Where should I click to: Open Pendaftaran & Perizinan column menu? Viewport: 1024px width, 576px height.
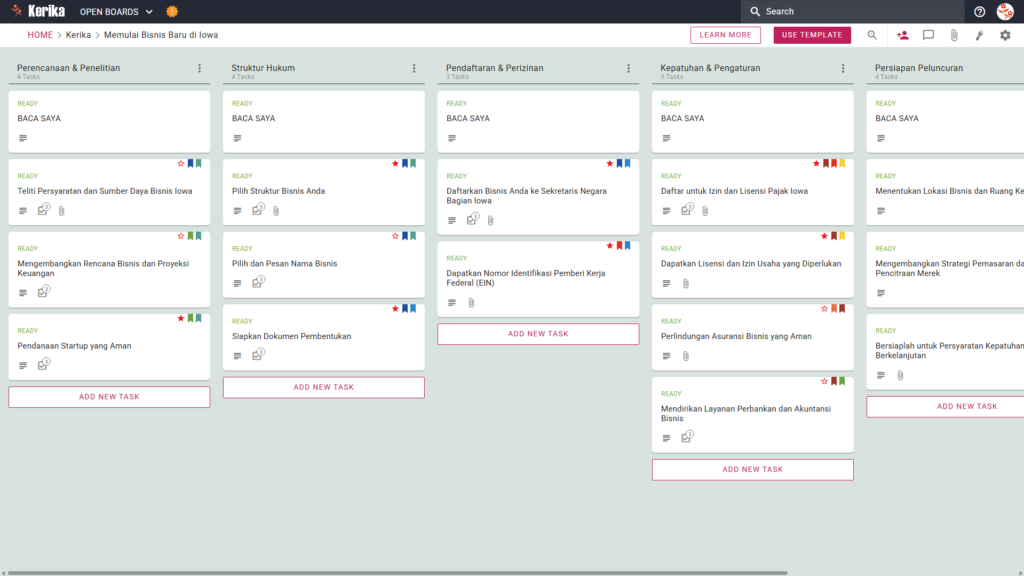pos(629,68)
